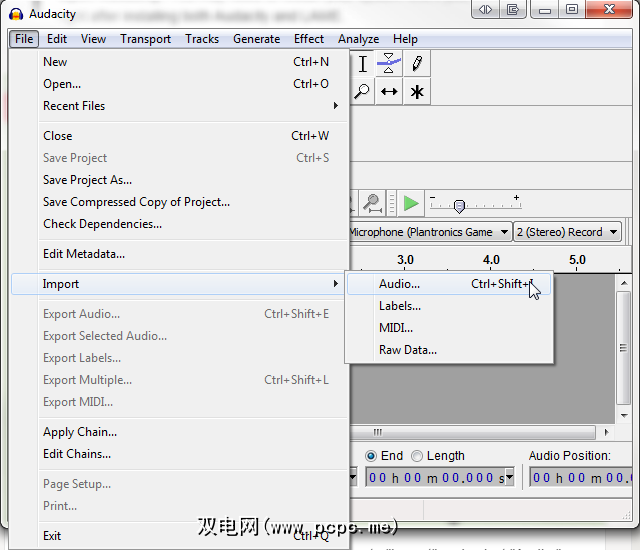Choose Exit from the File menu

(x=180, y=536)
